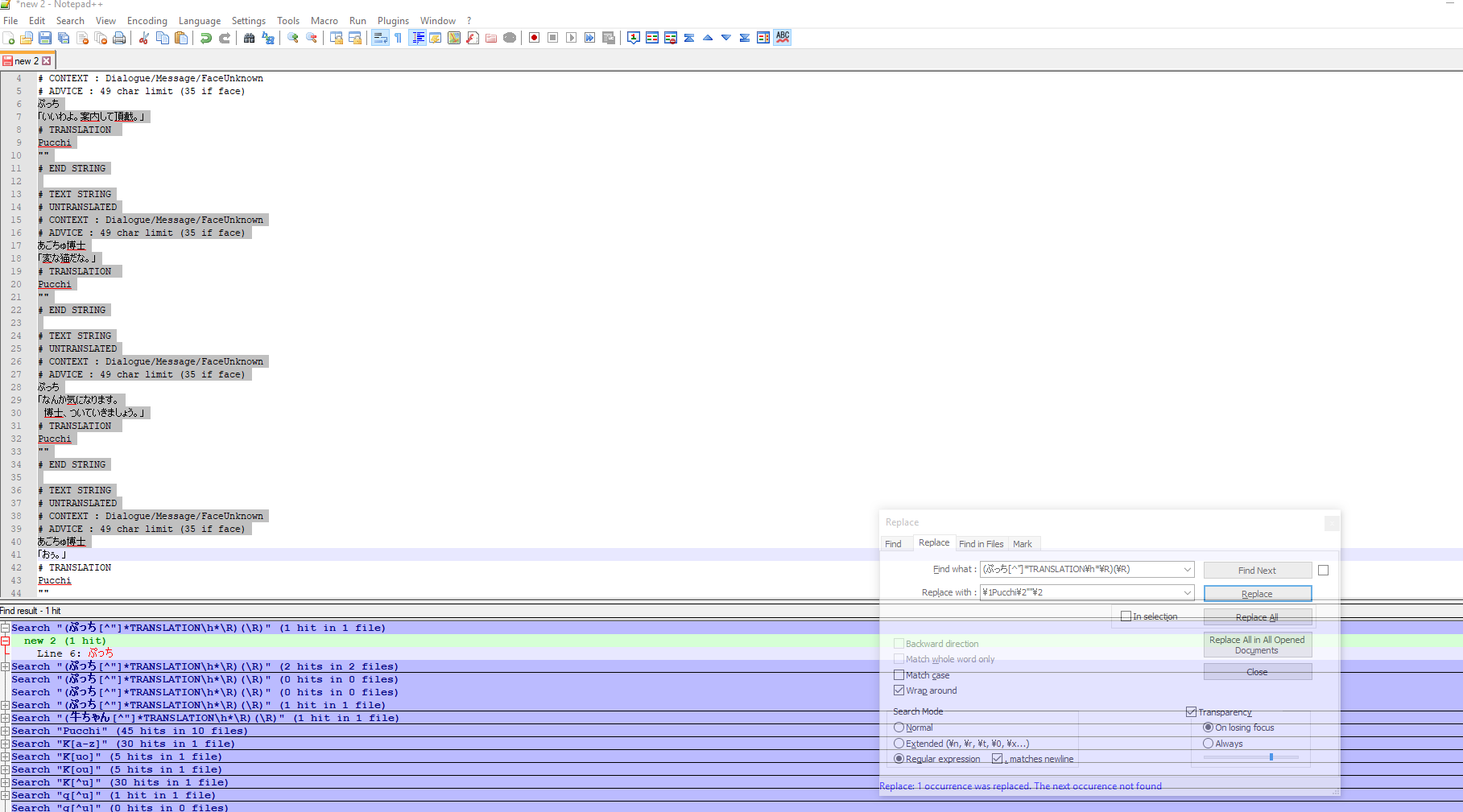This screenshot has height=812, width=1463.
Task: Collapse the 'new 2 (1 hit)' result node
Action: pyautogui.click(x=5, y=641)
